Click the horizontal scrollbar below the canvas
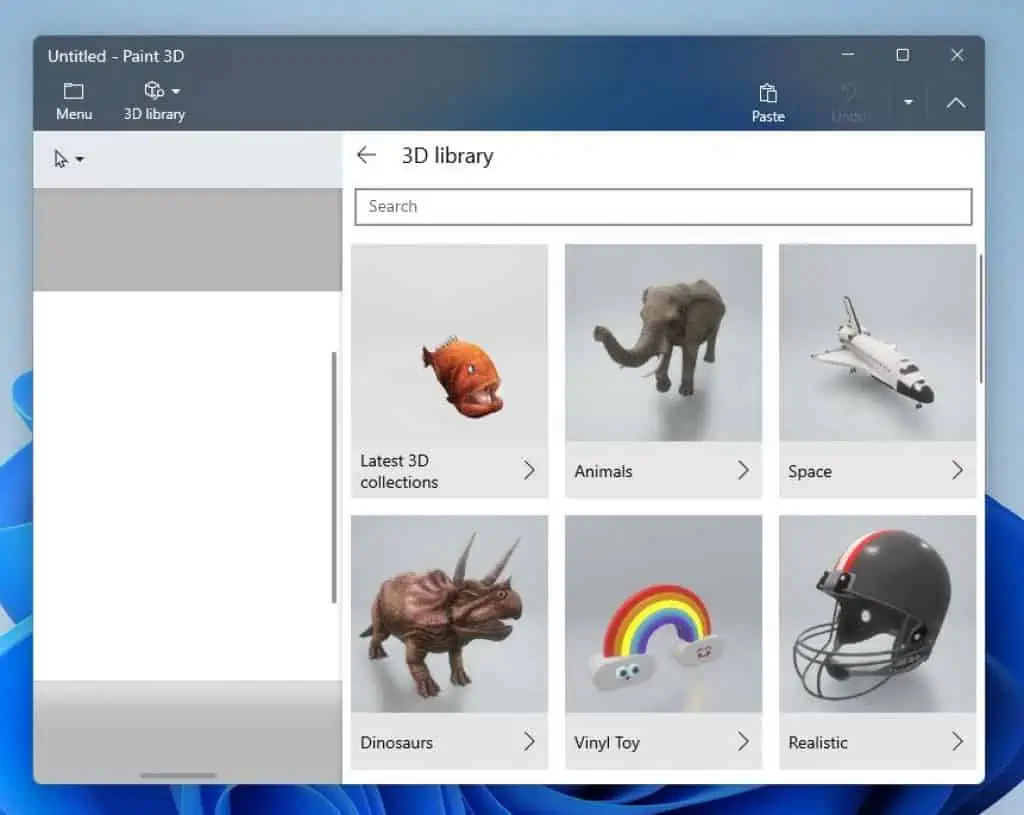The image size is (1024, 815). pos(178,775)
